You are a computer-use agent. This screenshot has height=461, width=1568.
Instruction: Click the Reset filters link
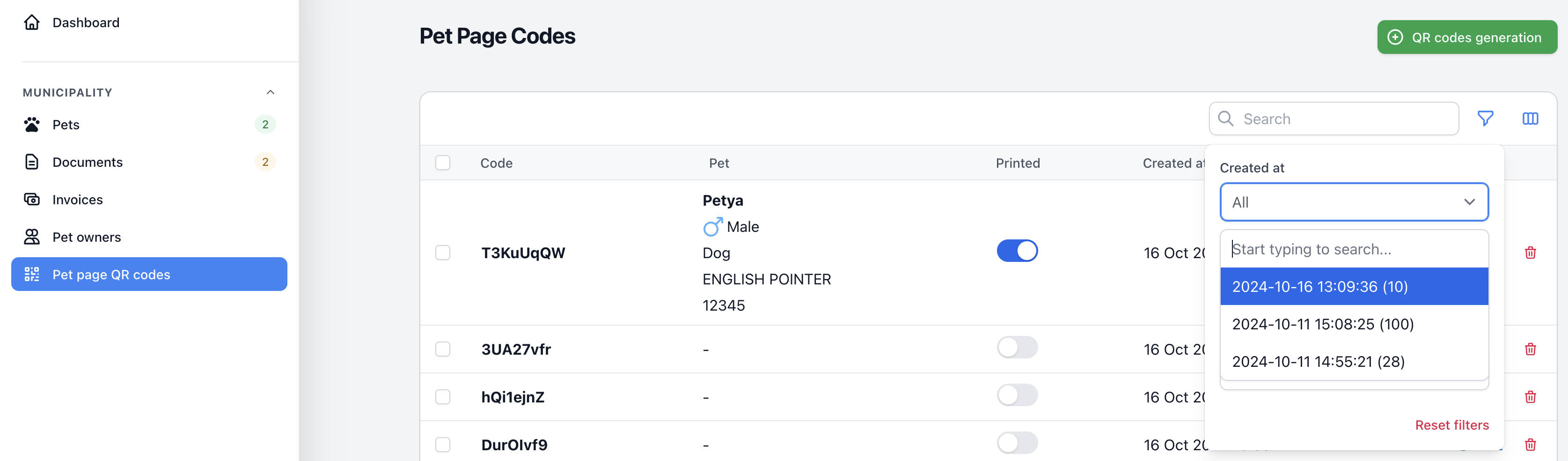[1452, 425]
